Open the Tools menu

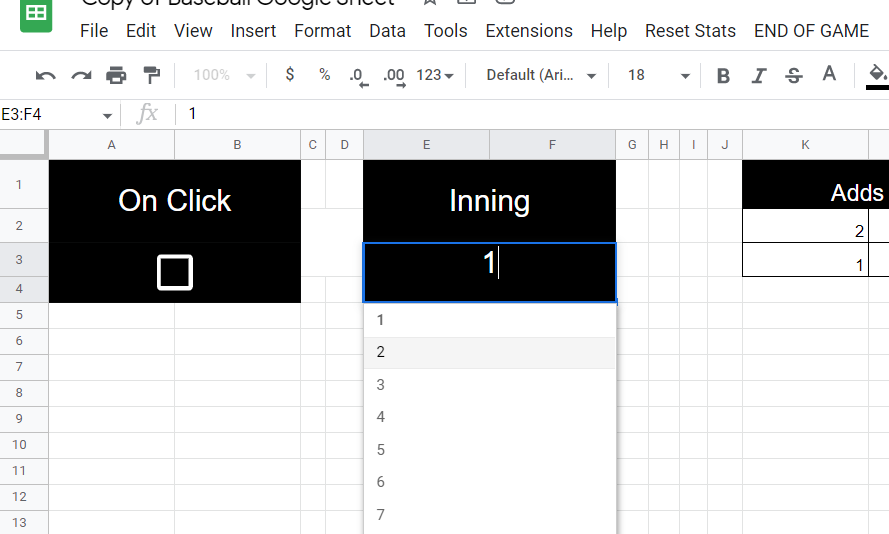click(x=446, y=31)
